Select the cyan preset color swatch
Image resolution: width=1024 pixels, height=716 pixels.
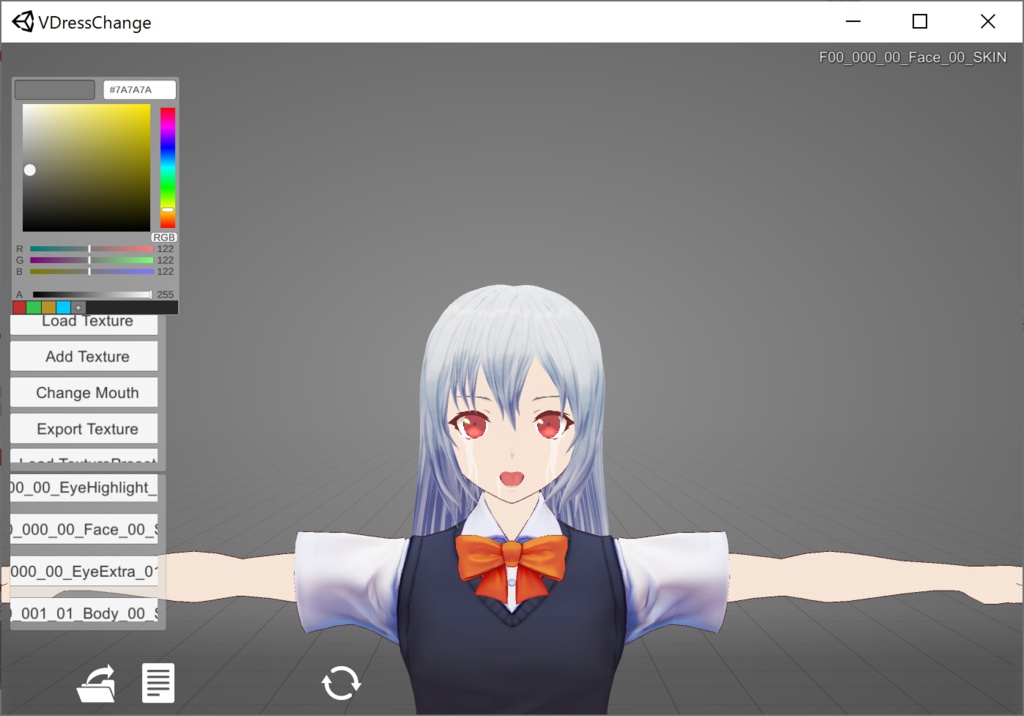62,307
